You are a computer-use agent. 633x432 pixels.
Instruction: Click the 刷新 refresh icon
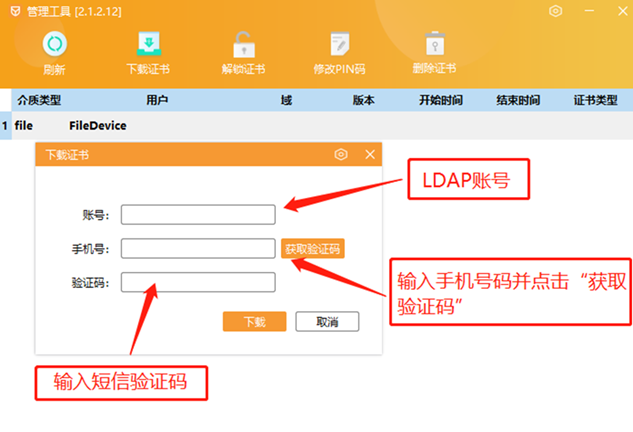(x=54, y=44)
